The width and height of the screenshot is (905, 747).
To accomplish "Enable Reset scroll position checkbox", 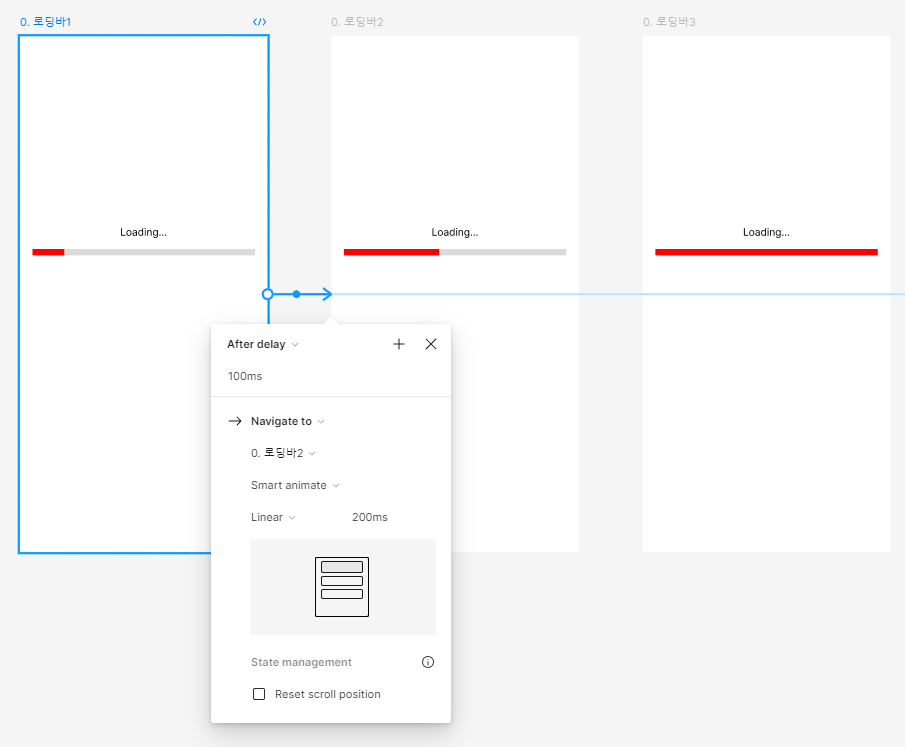I will point(259,694).
